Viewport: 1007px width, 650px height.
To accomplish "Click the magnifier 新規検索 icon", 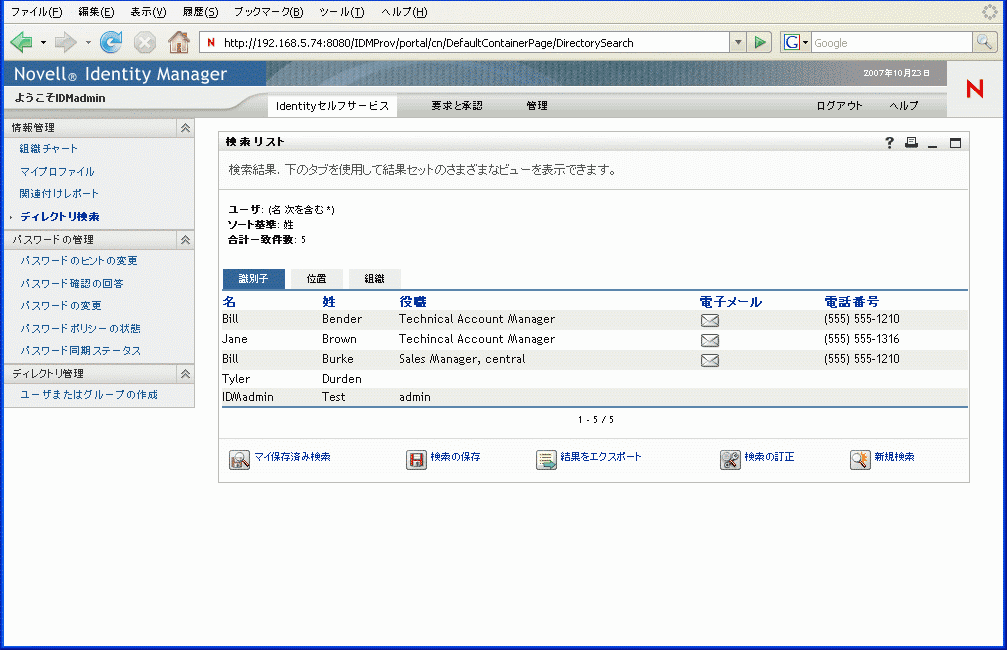I will tap(860, 459).
